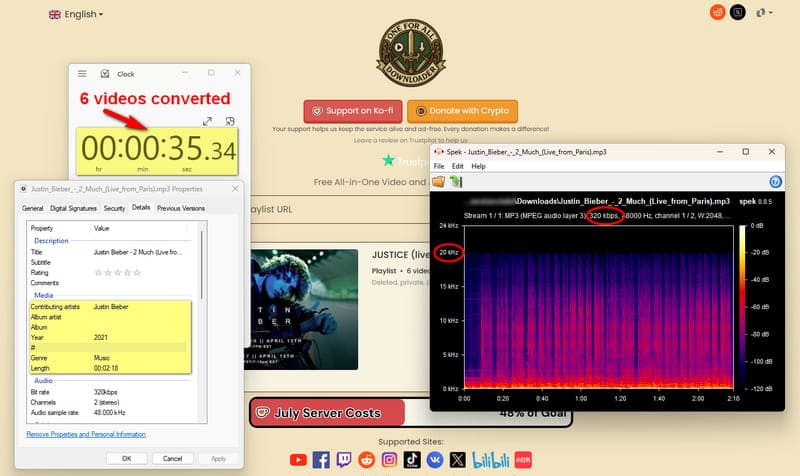Click the Support on Ko-fi button
The height and width of the screenshot is (476, 800).
pos(353,111)
